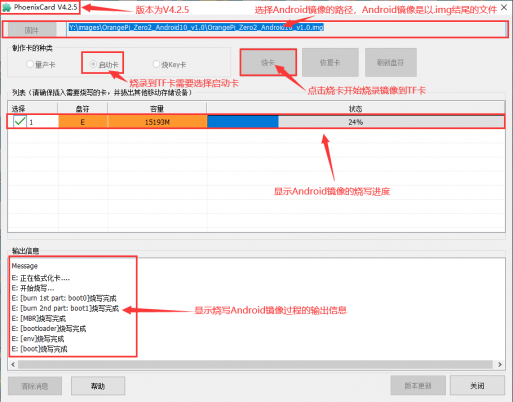
Task: Click the 清除消息 clear messages button
Action: point(35,386)
